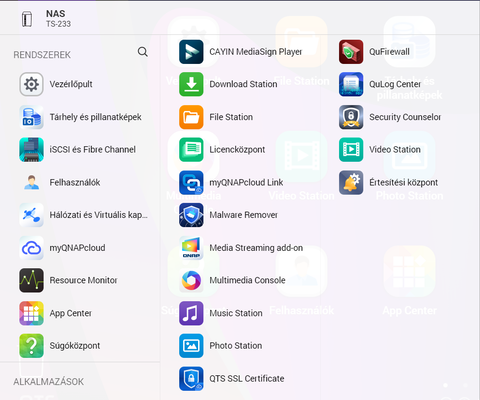Select the QuFirewall label

coord(389,52)
